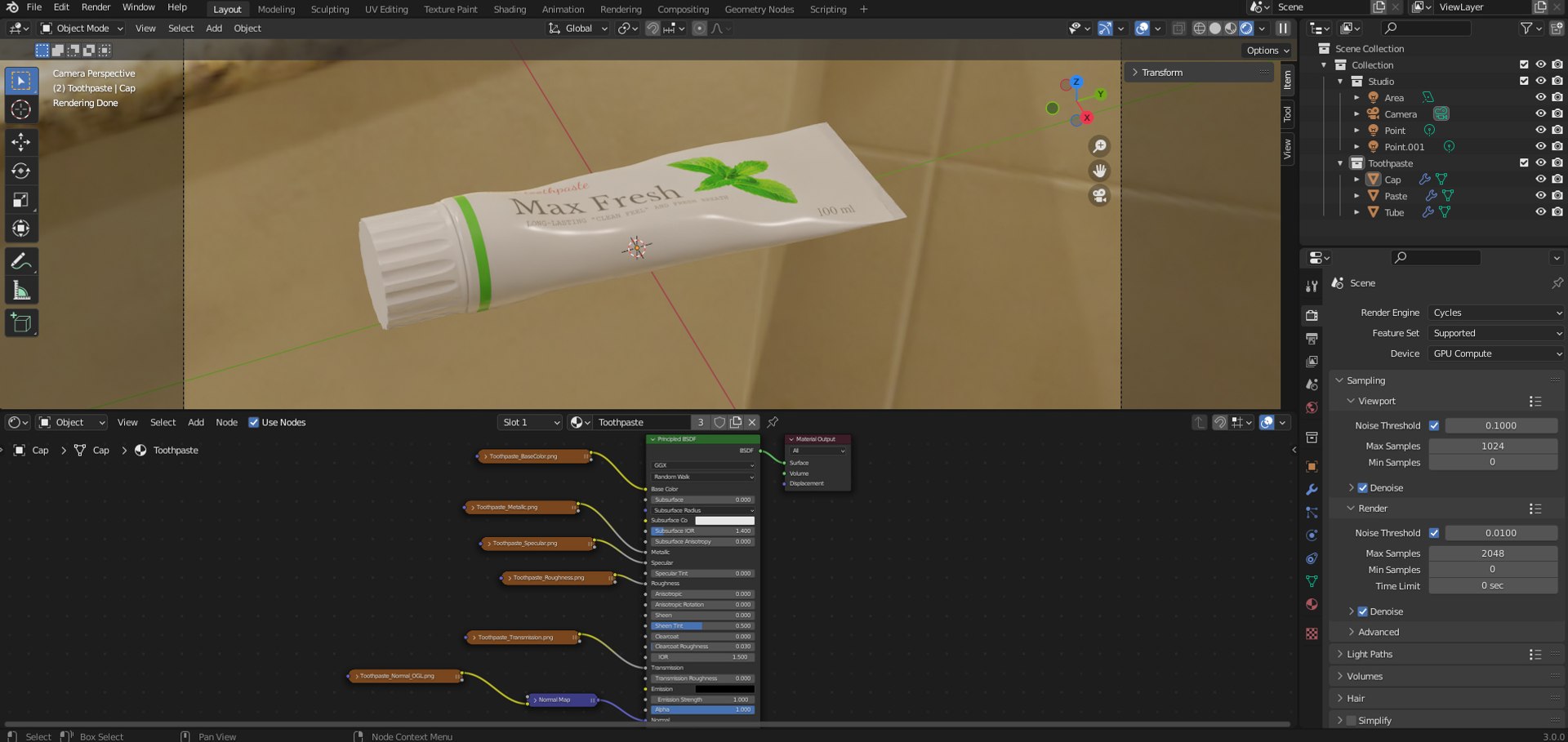Viewport: 1568px width, 742px height.
Task: Switch to the Shading workspace tab
Action: pos(510,10)
